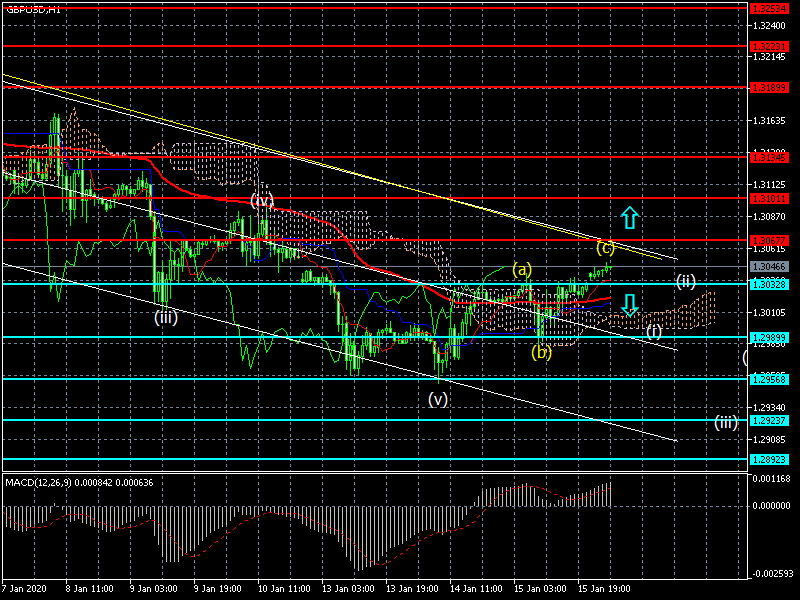Image resolution: width=800 pixels, height=600 pixels.
Task: Select the white (i) wave label
Action: coord(654,332)
